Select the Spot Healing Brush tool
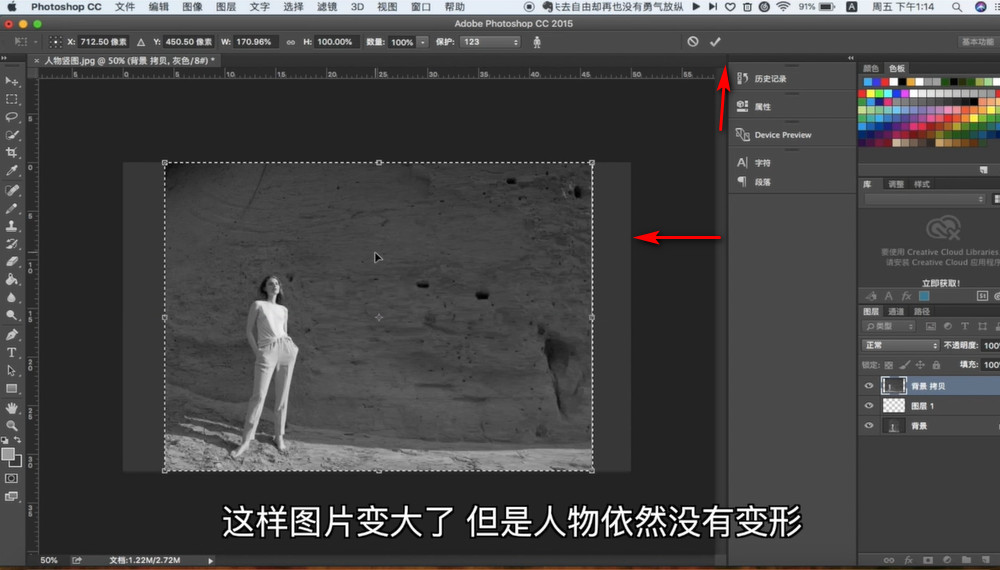Viewport: 1000px width, 570px height. point(11,190)
